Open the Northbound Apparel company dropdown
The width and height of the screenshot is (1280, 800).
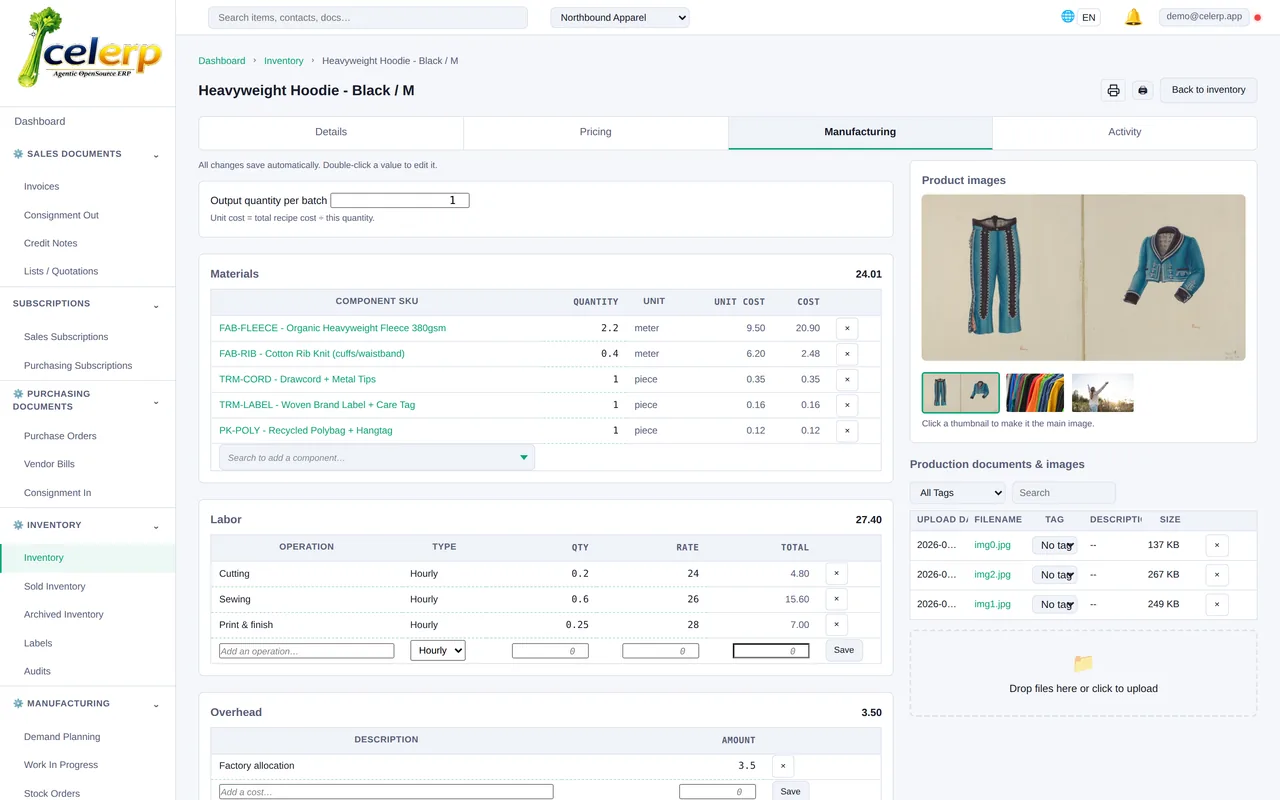620,18
